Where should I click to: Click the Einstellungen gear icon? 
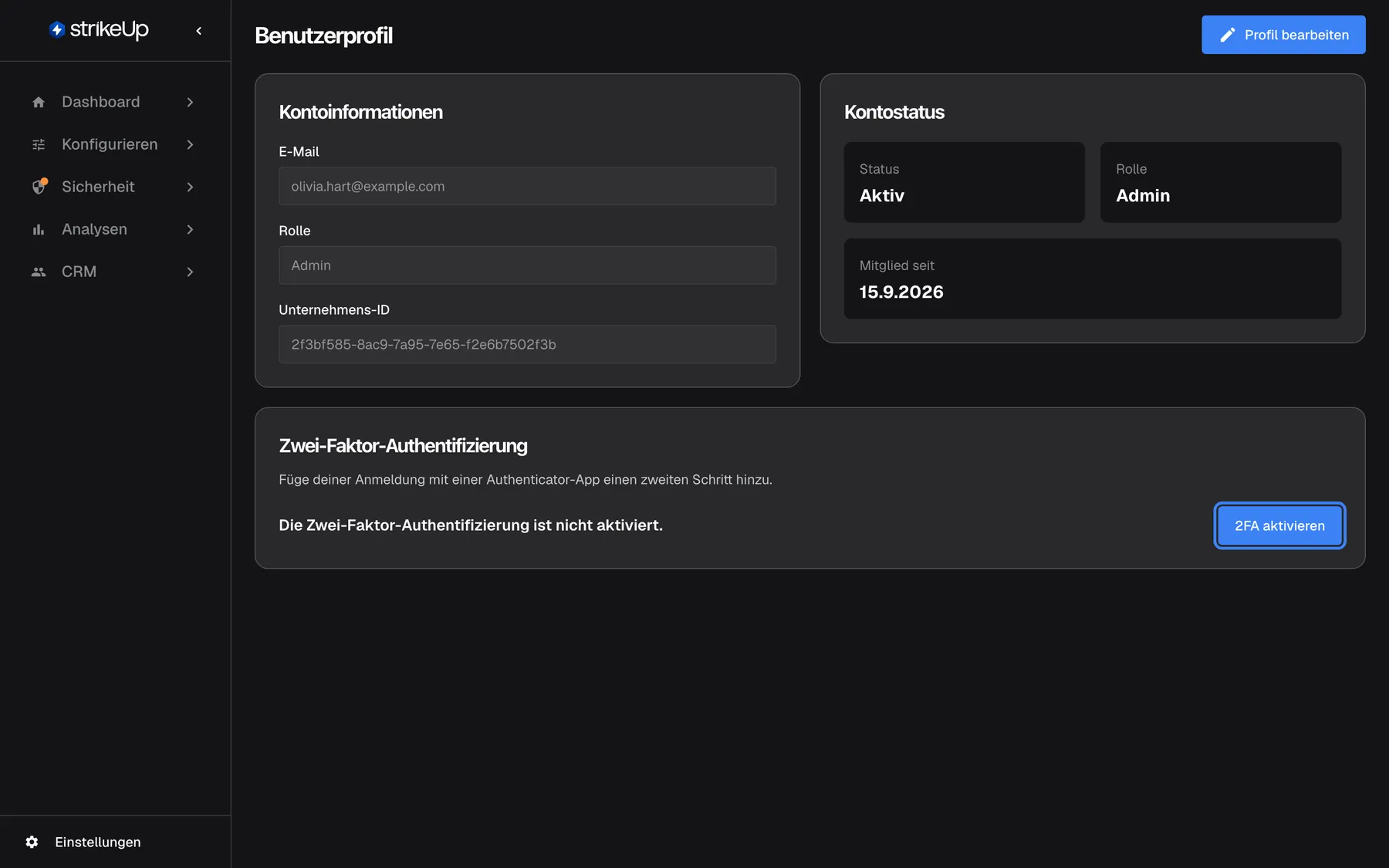coord(32,842)
